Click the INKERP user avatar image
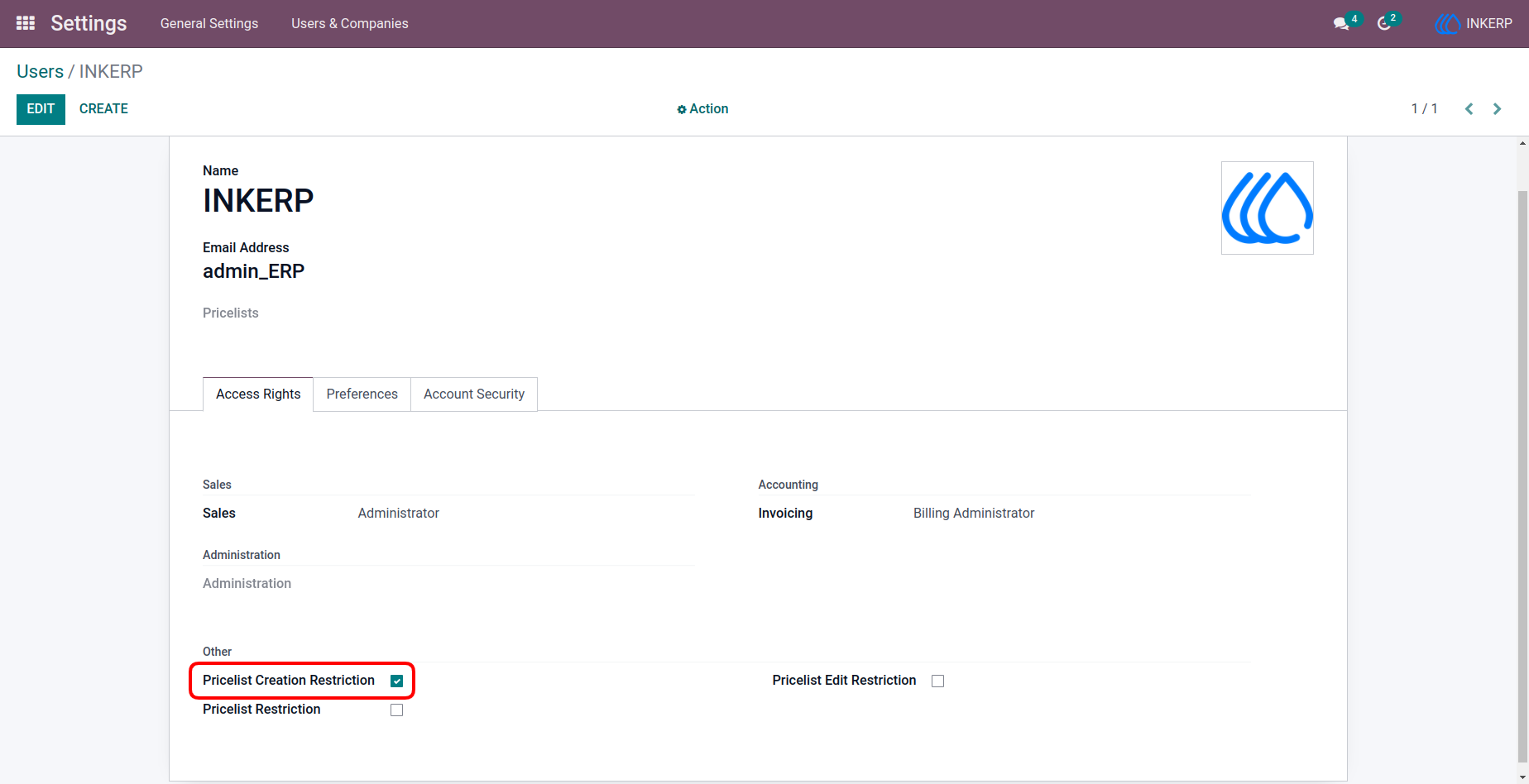 (x=1268, y=208)
